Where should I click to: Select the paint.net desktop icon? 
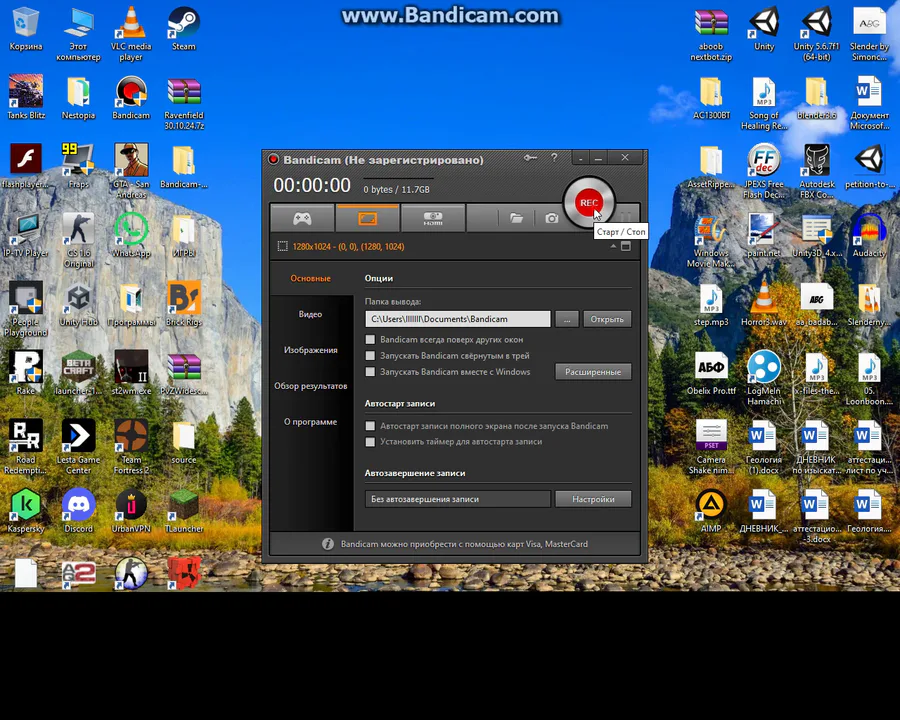pyautogui.click(x=763, y=234)
